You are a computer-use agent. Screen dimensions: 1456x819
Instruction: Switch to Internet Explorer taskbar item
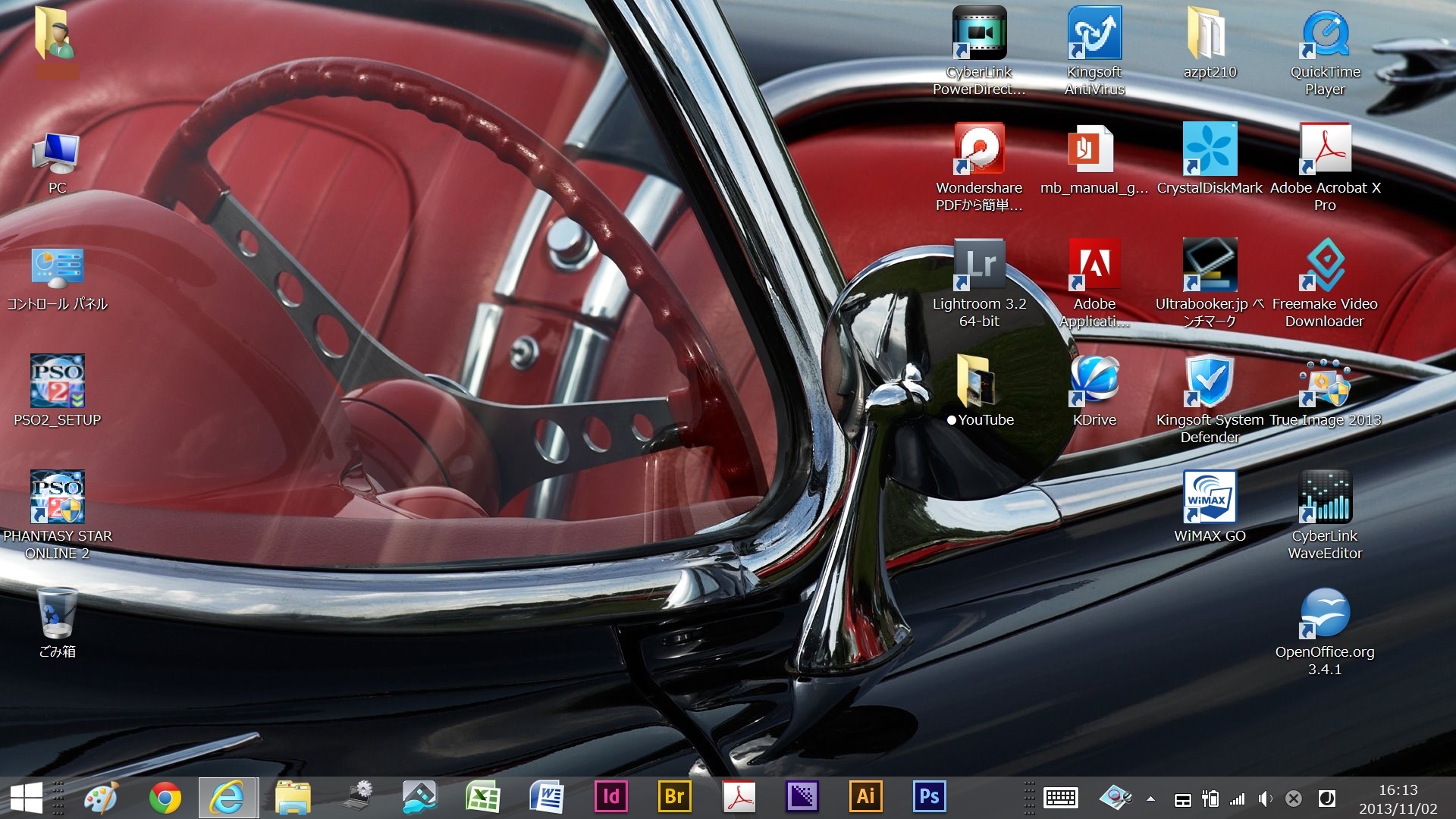[227, 797]
